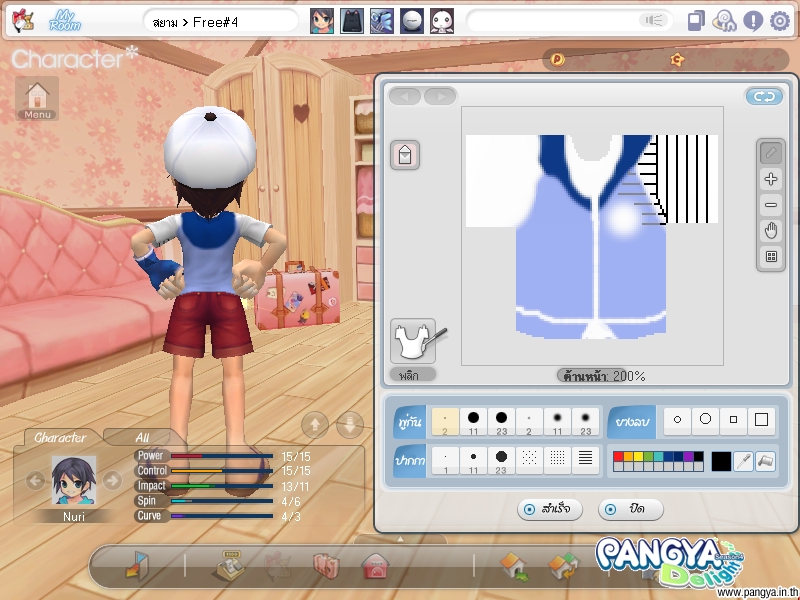Screen dimensions: 800x600
Task: Click the shirt with brush icon
Action: [x=414, y=340]
